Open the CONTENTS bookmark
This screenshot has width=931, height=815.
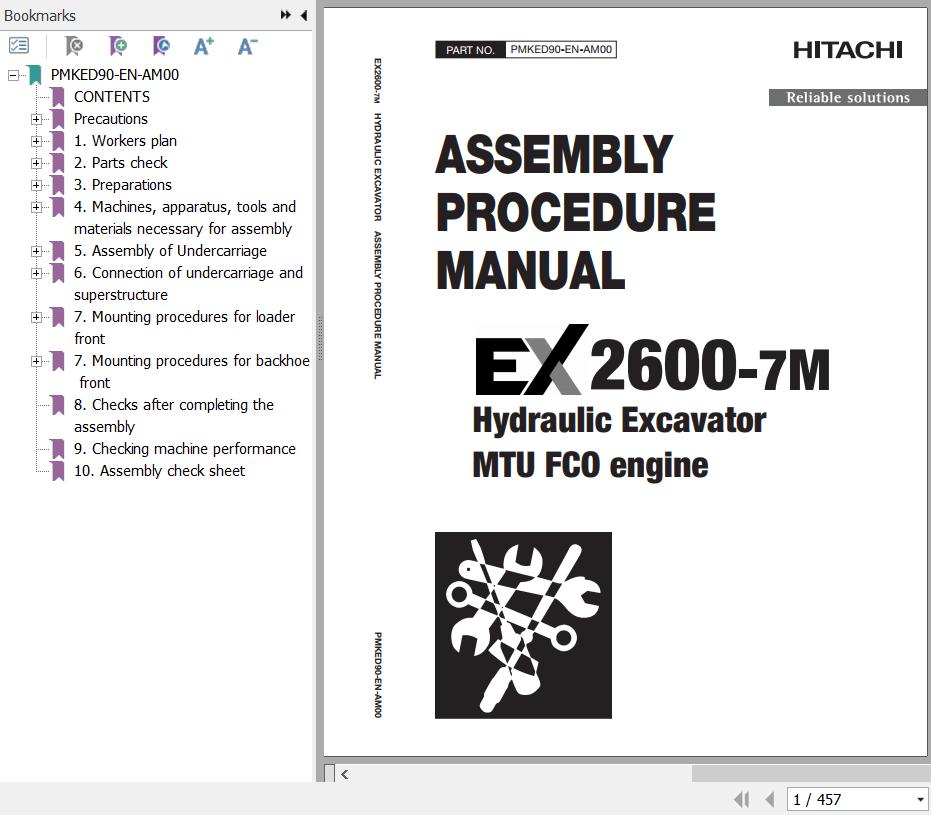point(112,97)
